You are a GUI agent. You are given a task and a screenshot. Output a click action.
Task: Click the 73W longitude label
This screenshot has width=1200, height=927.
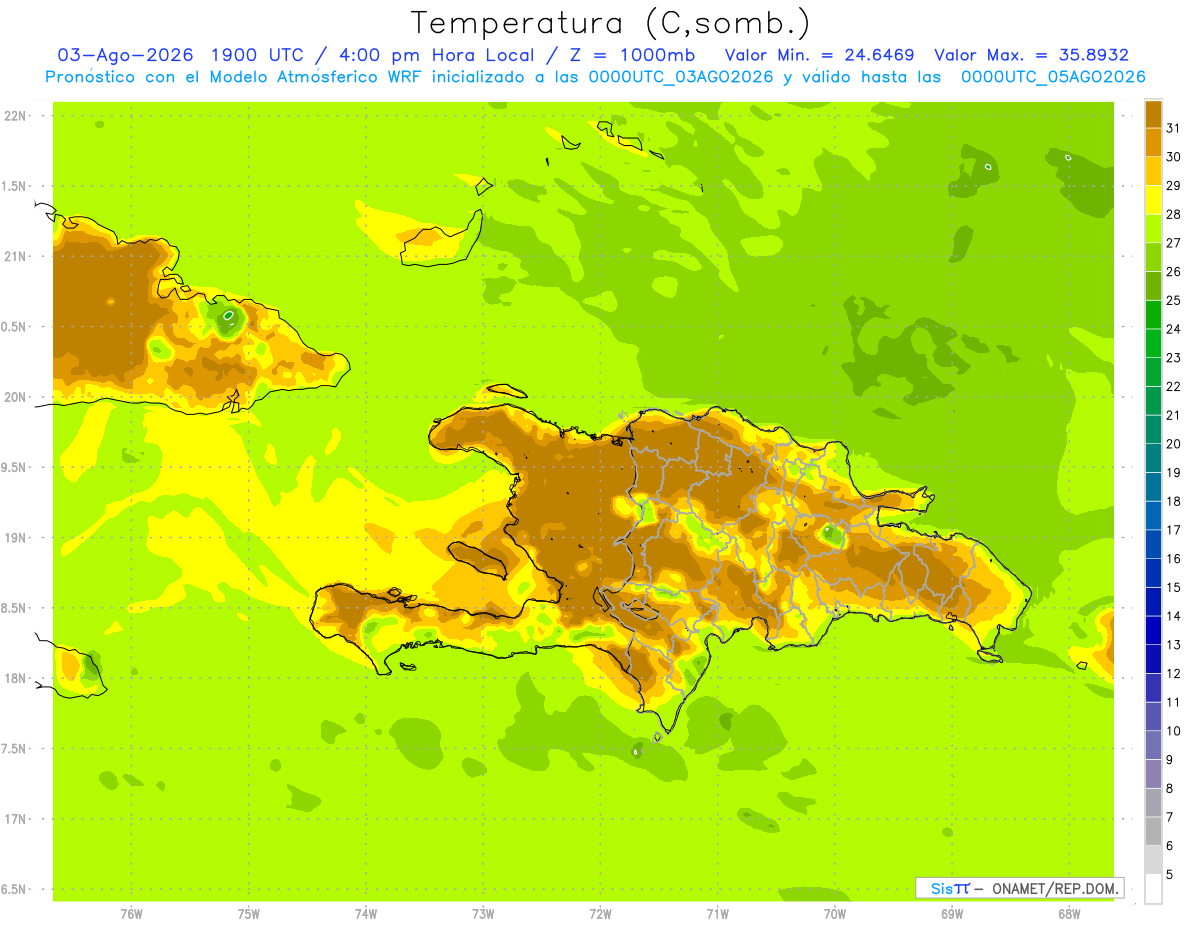point(483,913)
